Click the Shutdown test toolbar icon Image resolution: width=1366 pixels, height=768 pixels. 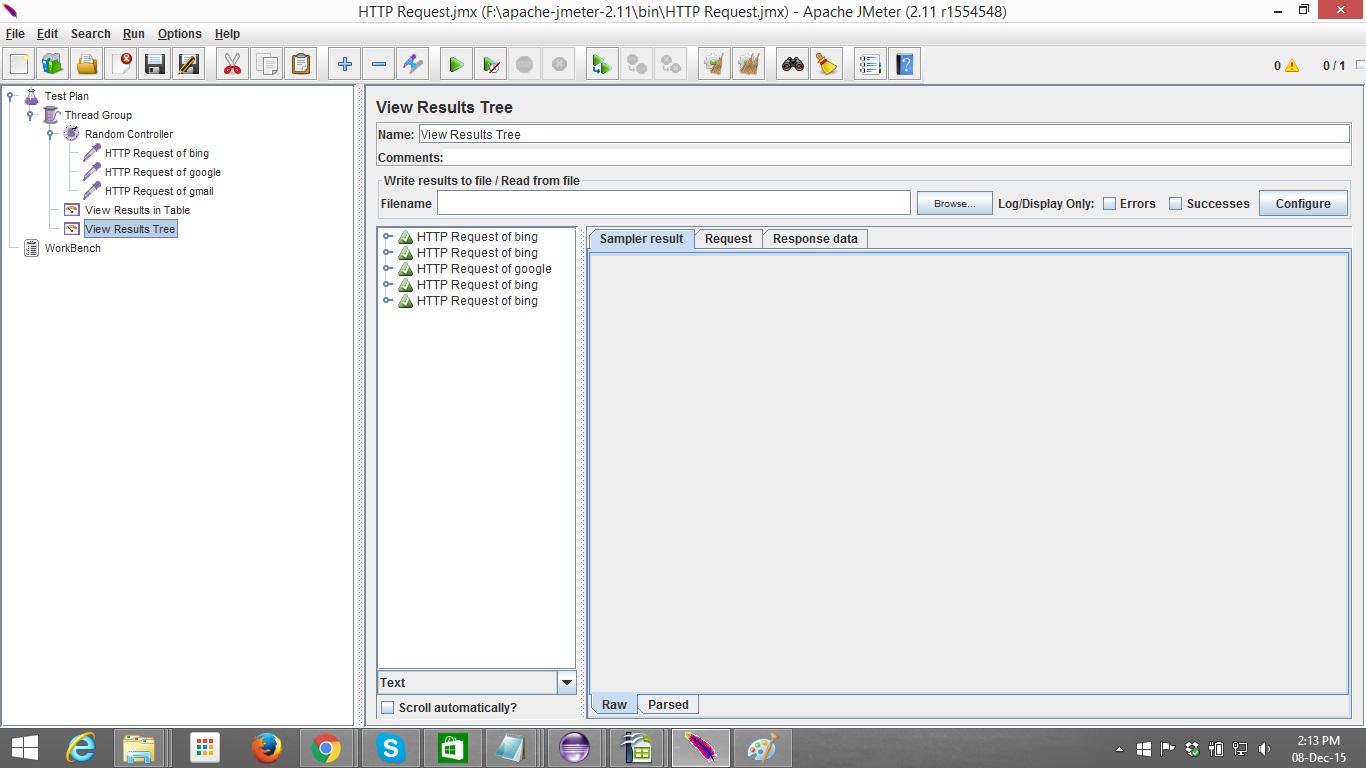click(559, 65)
